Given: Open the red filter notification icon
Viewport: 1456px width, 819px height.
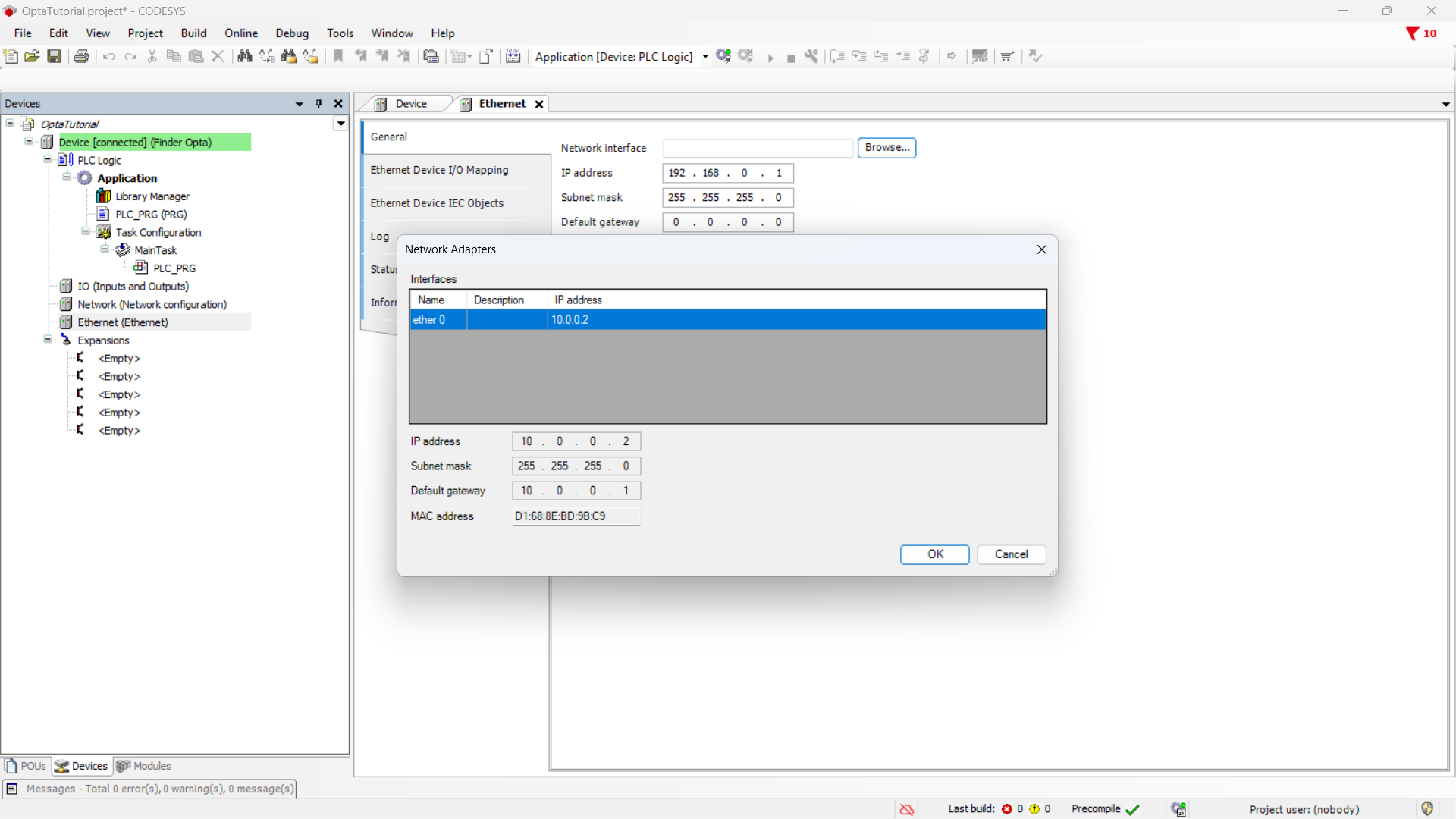Looking at the screenshot, I should pyautogui.click(x=1412, y=33).
